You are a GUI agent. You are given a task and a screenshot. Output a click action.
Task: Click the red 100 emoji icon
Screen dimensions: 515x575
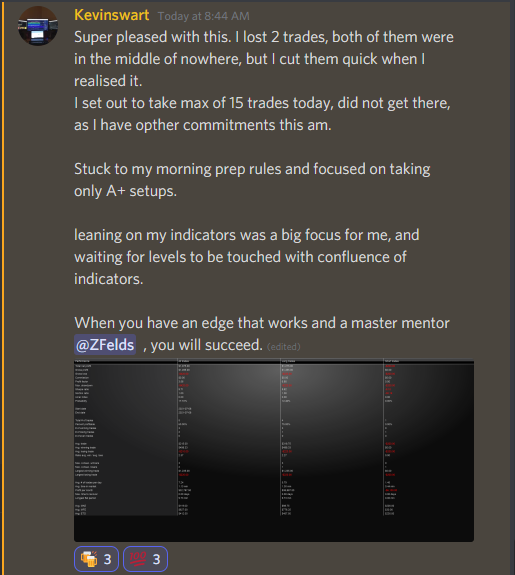tap(138, 559)
